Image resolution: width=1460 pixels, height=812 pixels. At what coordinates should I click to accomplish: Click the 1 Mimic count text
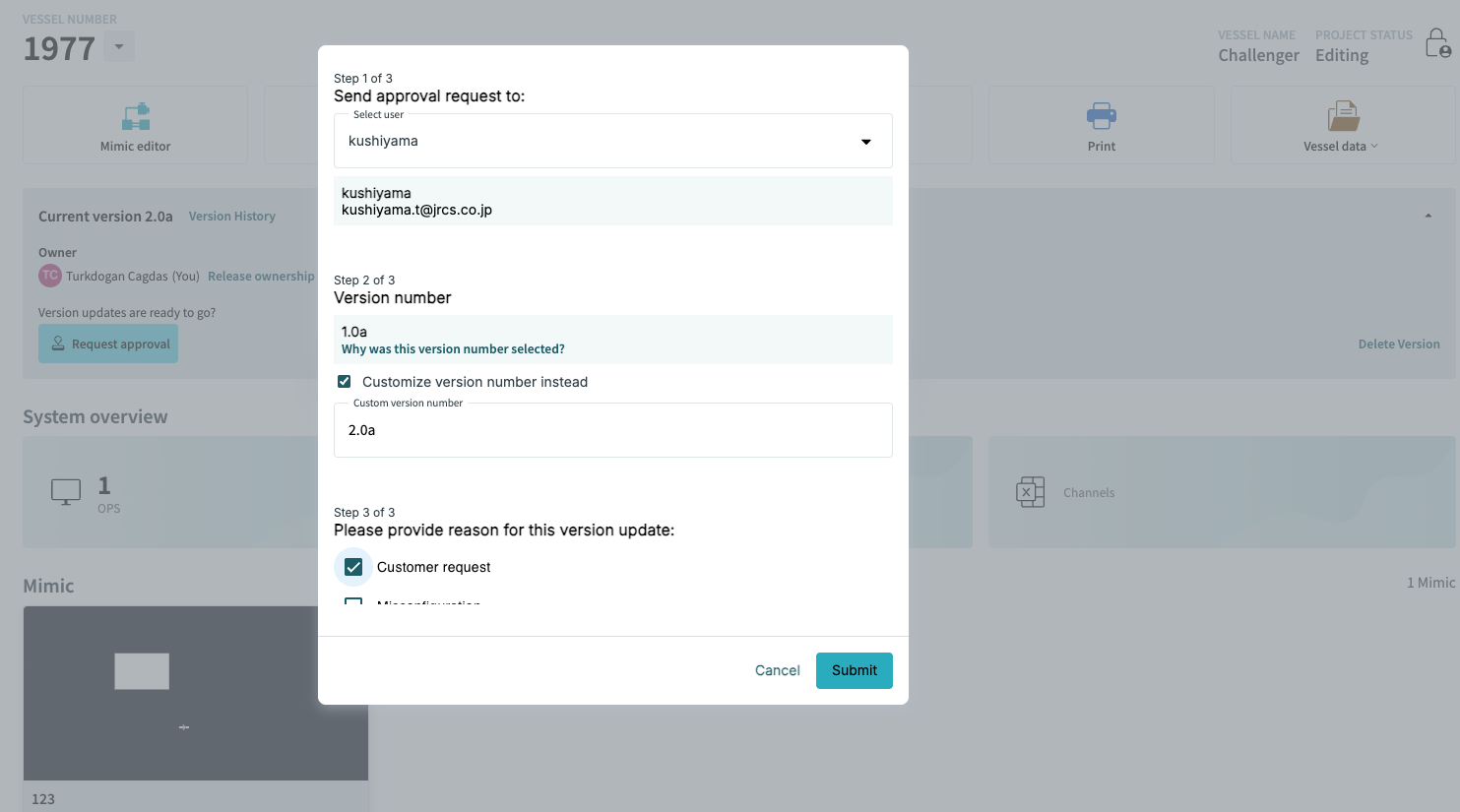pyautogui.click(x=1430, y=583)
